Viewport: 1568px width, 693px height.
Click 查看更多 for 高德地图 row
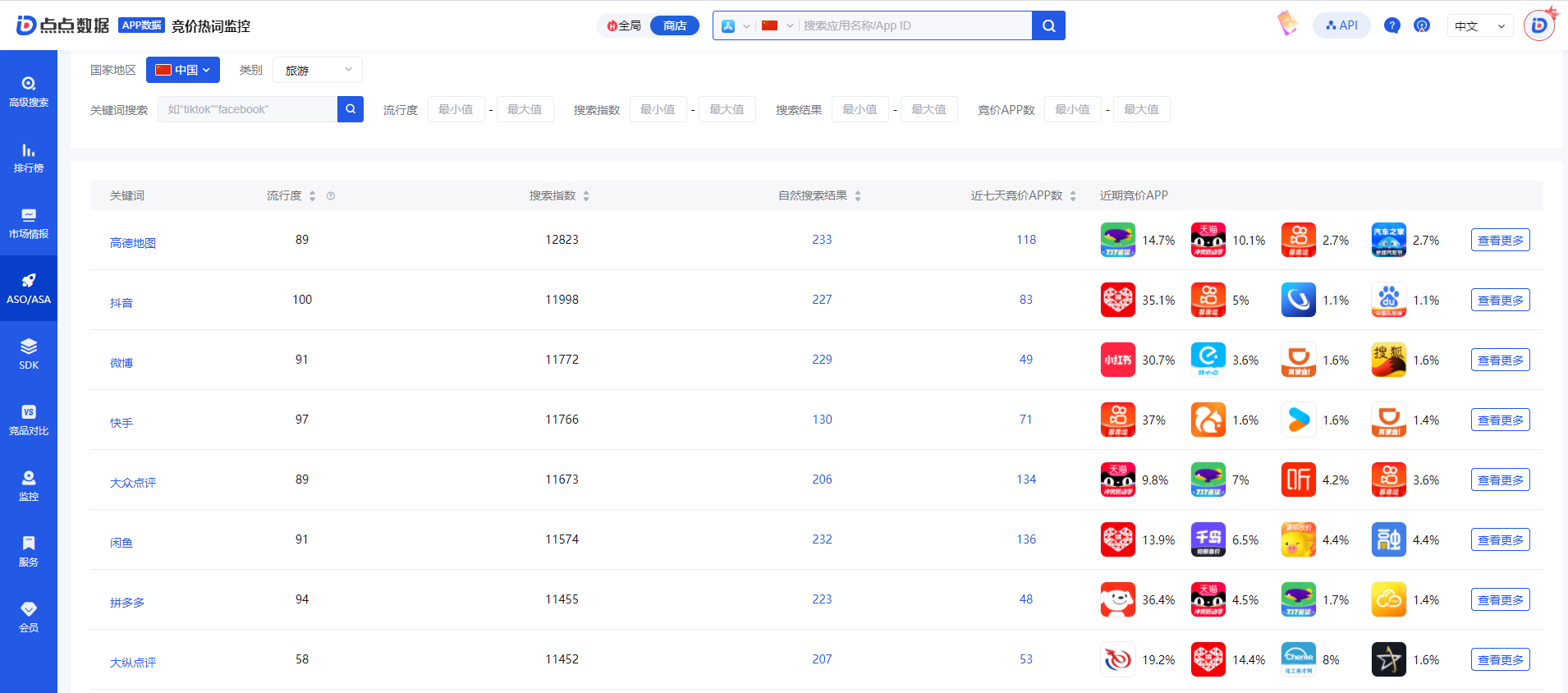1500,241
